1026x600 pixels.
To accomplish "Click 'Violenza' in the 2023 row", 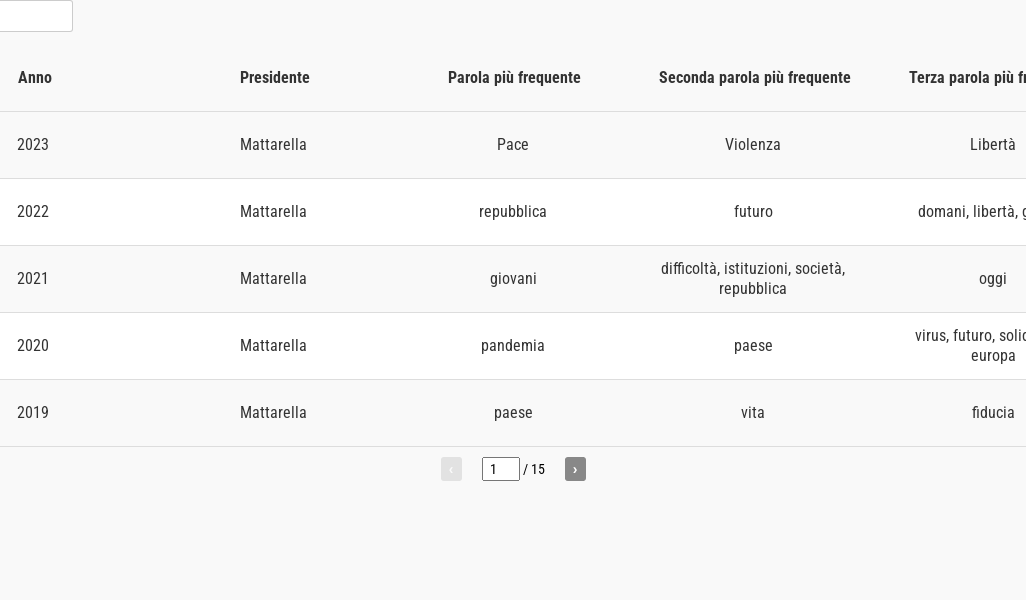I will (x=753, y=145).
